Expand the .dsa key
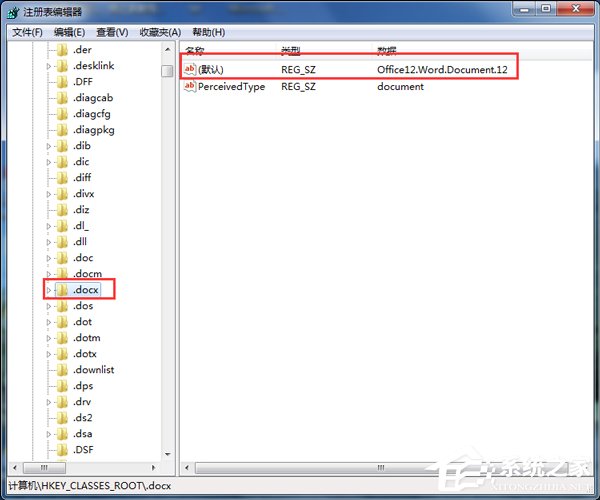The width and height of the screenshot is (600, 500). (49, 434)
